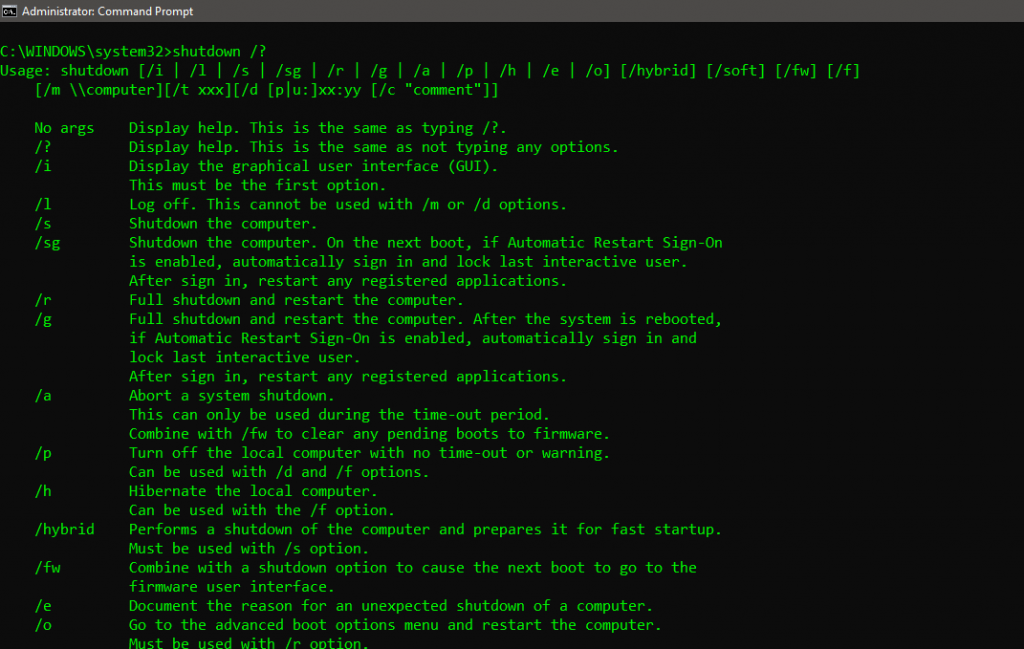Click 'Full shutdown and restart the computer.' on the /r line

pyautogui.click(x=296, y=300)
